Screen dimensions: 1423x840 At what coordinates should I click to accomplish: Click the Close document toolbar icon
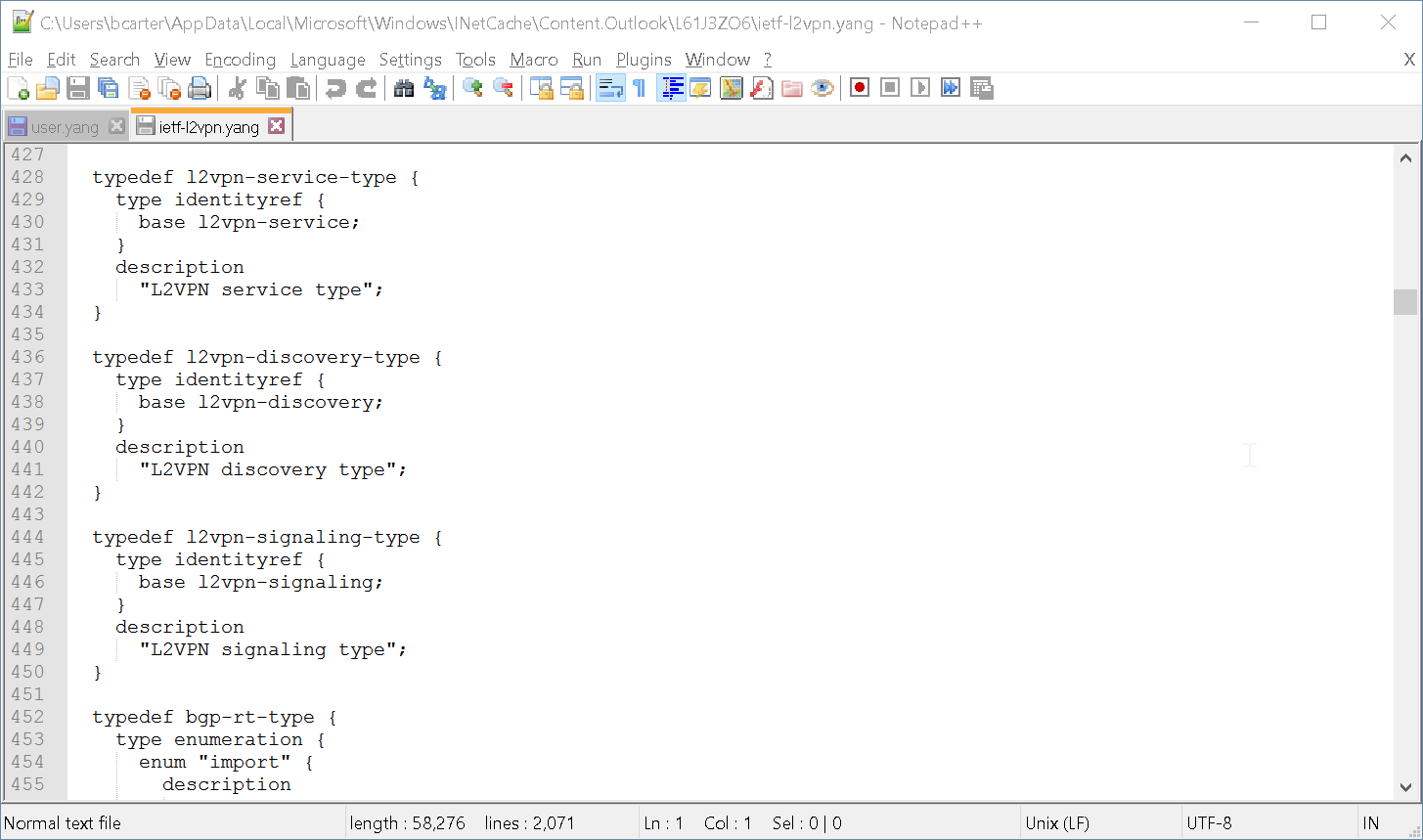pos(139,88)
